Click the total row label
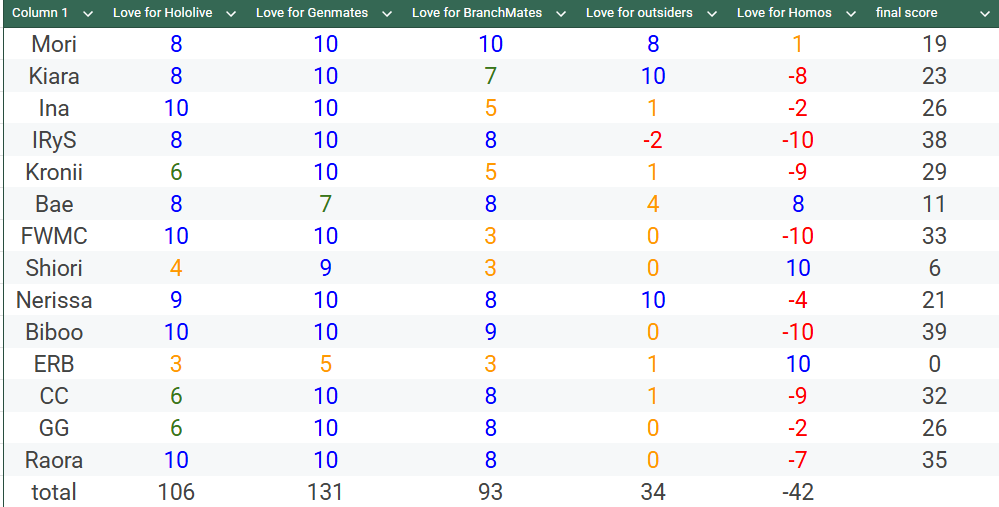The image size is (999, 507). click(x=54, y=492)
